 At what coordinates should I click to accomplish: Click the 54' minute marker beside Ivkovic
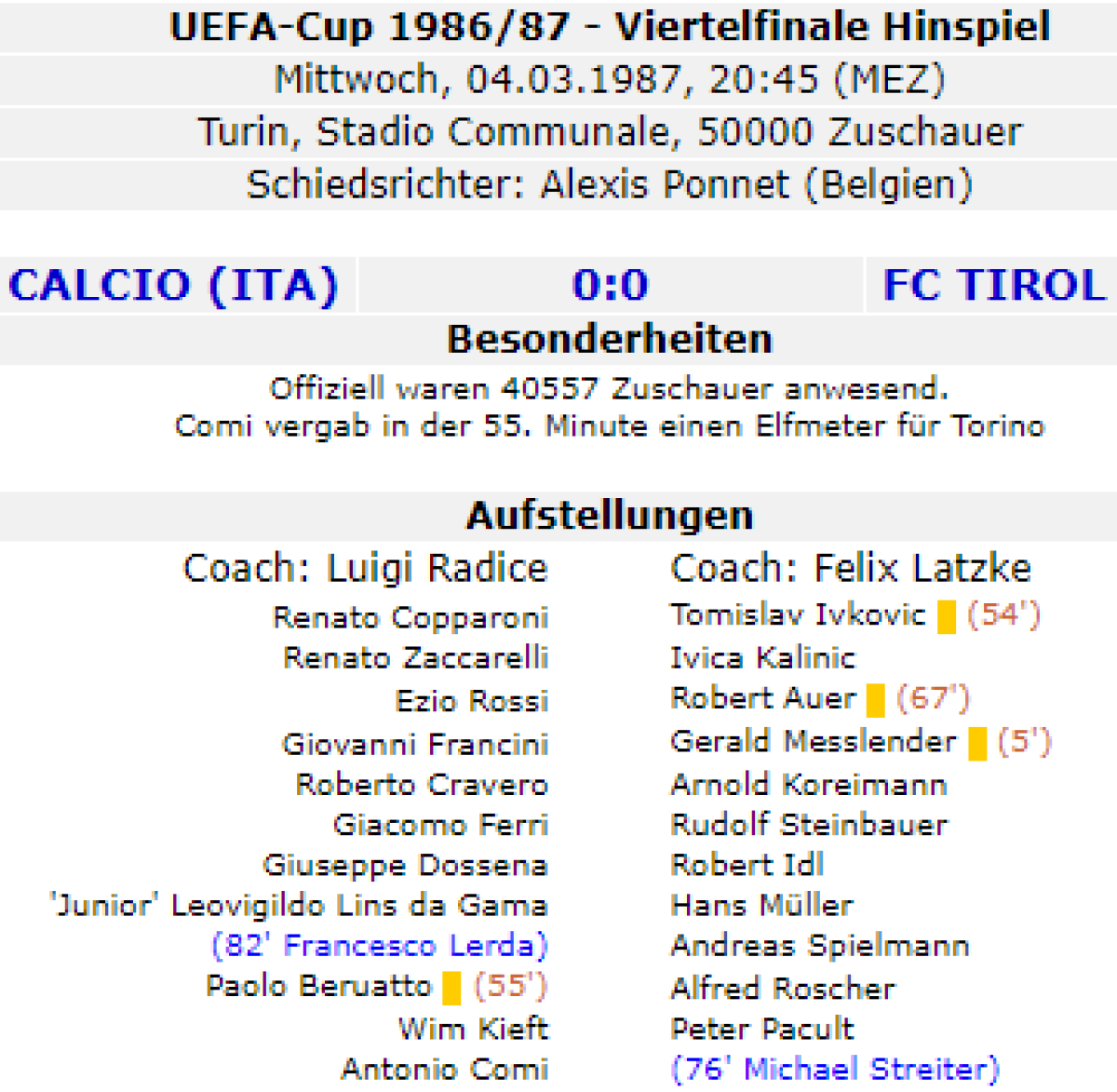point(1003,614)
